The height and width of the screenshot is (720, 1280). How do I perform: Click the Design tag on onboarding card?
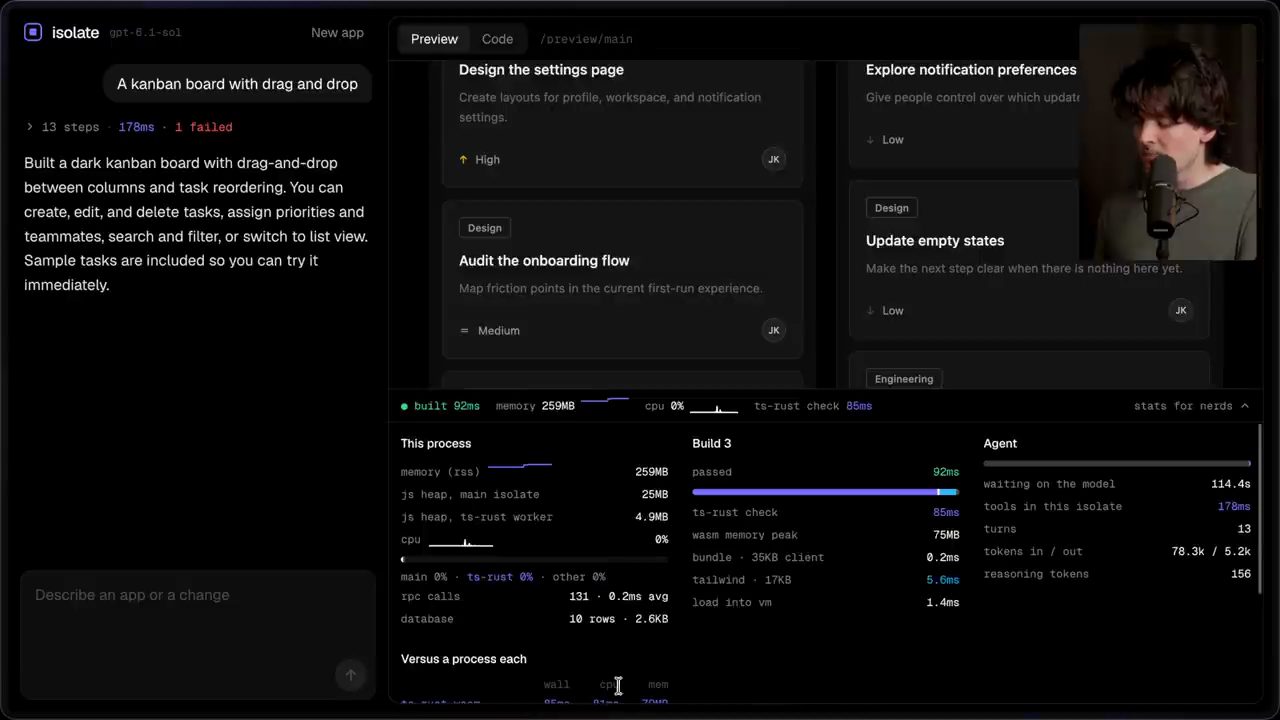[x=485, y=228]
